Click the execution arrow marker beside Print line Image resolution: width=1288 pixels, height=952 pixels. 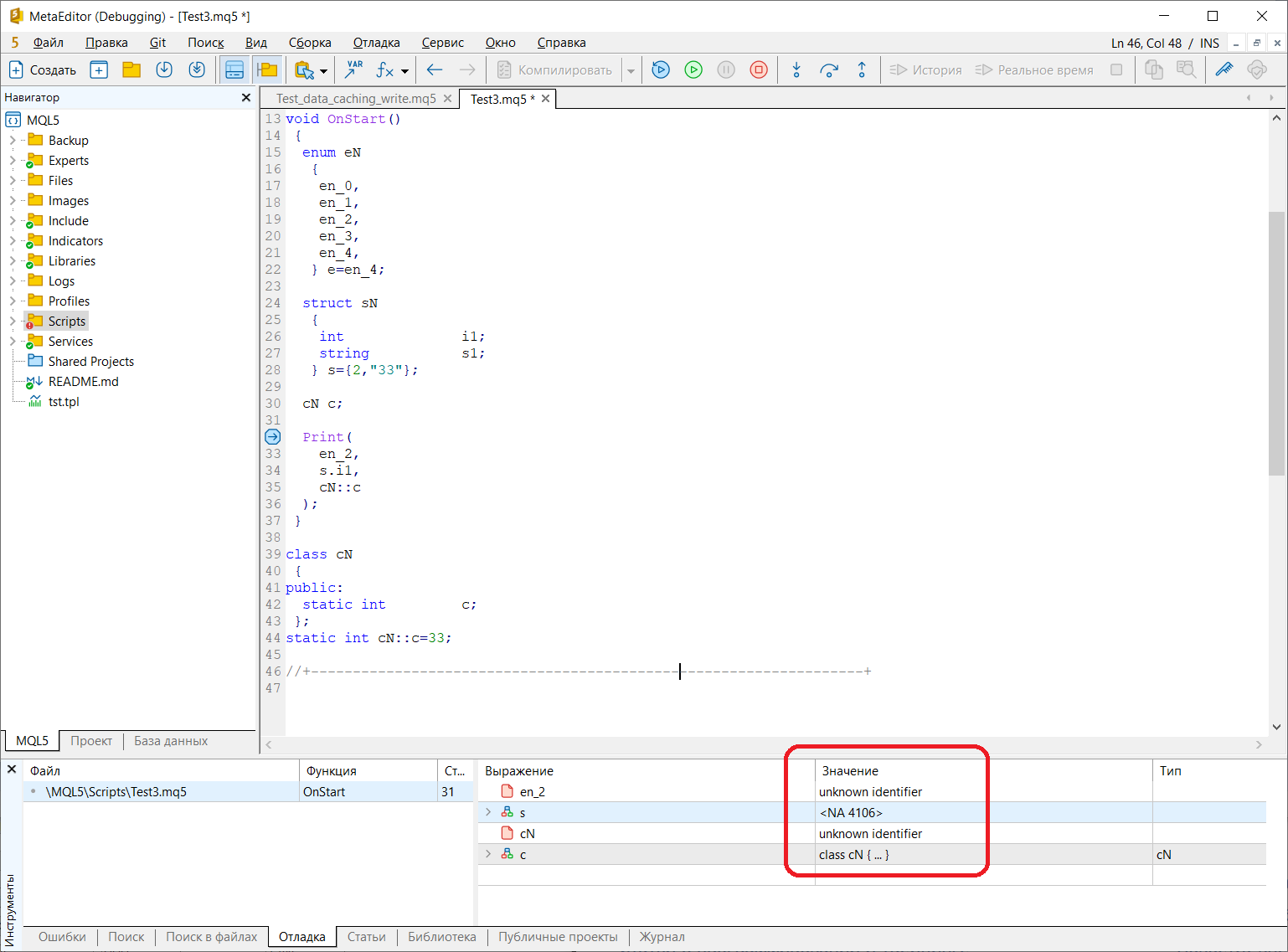click(x=273, y=437)
